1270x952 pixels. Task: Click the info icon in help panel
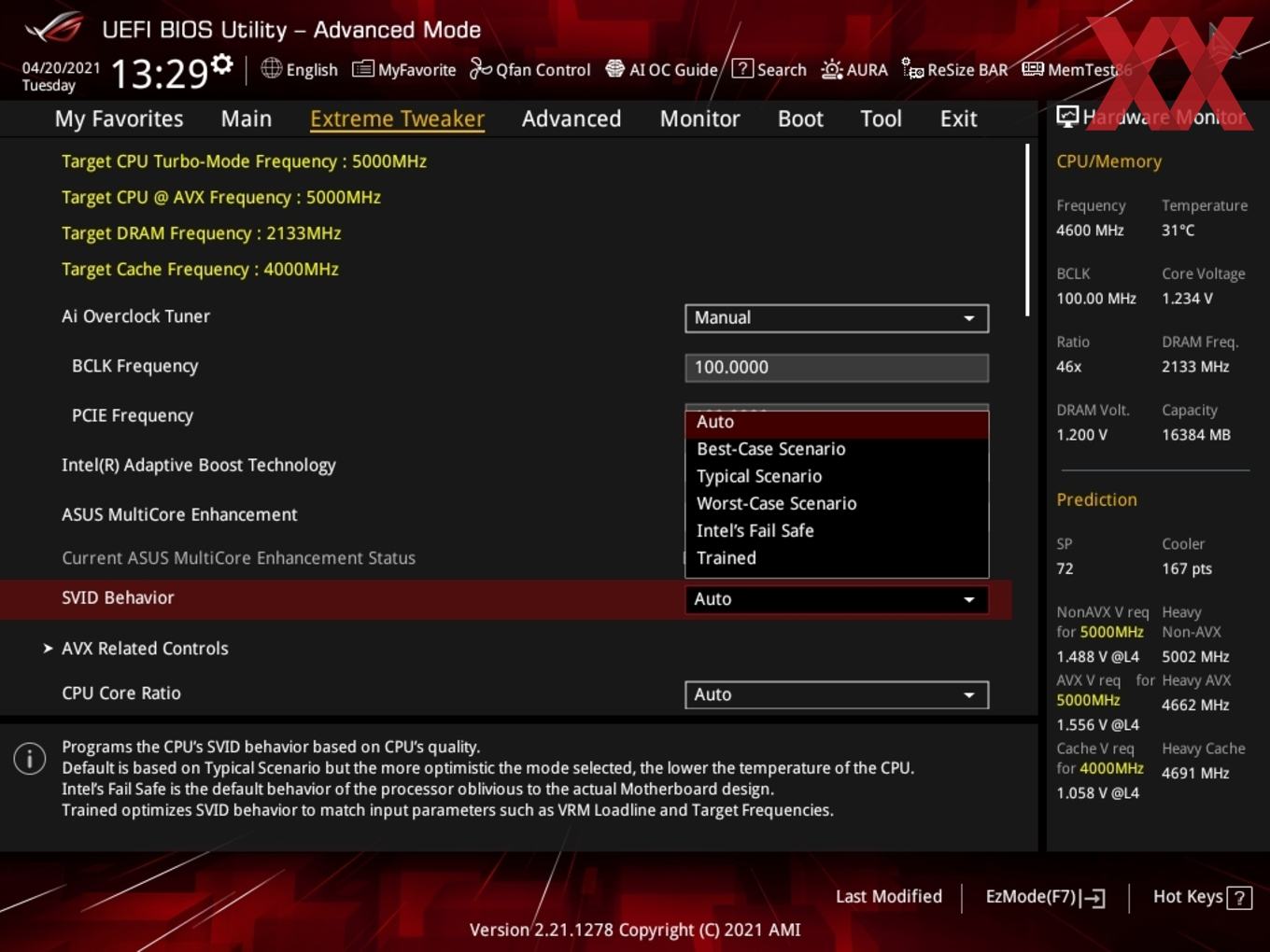pyautogui.click(x=30, y=759)
